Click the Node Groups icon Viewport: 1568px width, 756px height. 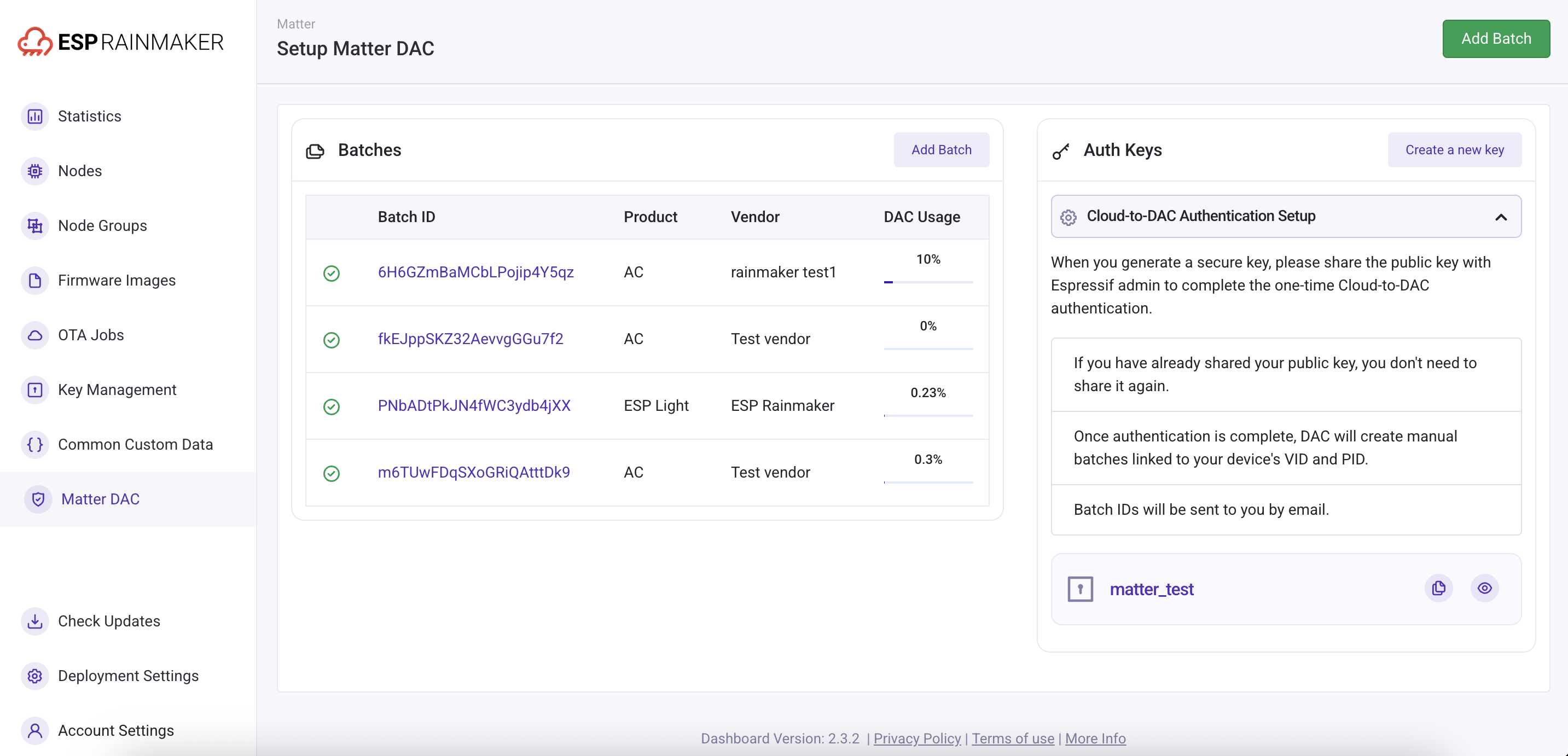[x=34, y=225]
